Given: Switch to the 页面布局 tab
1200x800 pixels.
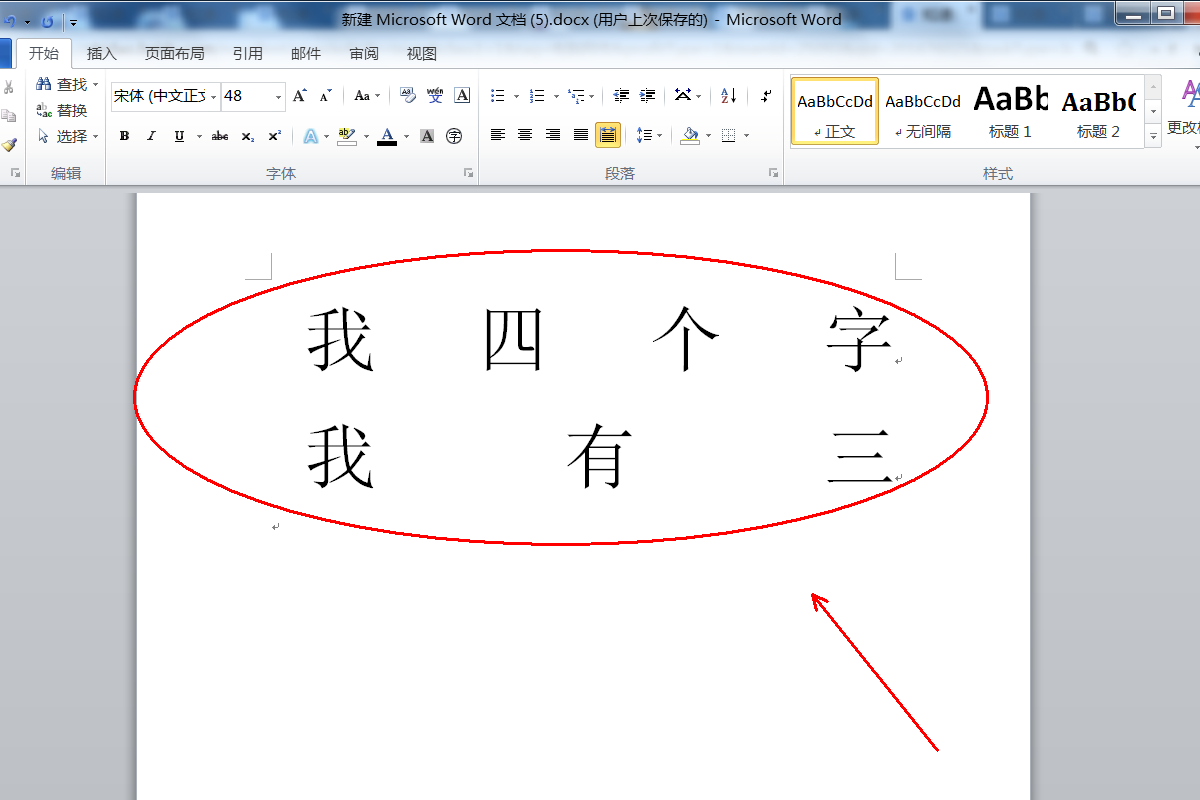Looking at the screenshot, I should tap(175, 54).
